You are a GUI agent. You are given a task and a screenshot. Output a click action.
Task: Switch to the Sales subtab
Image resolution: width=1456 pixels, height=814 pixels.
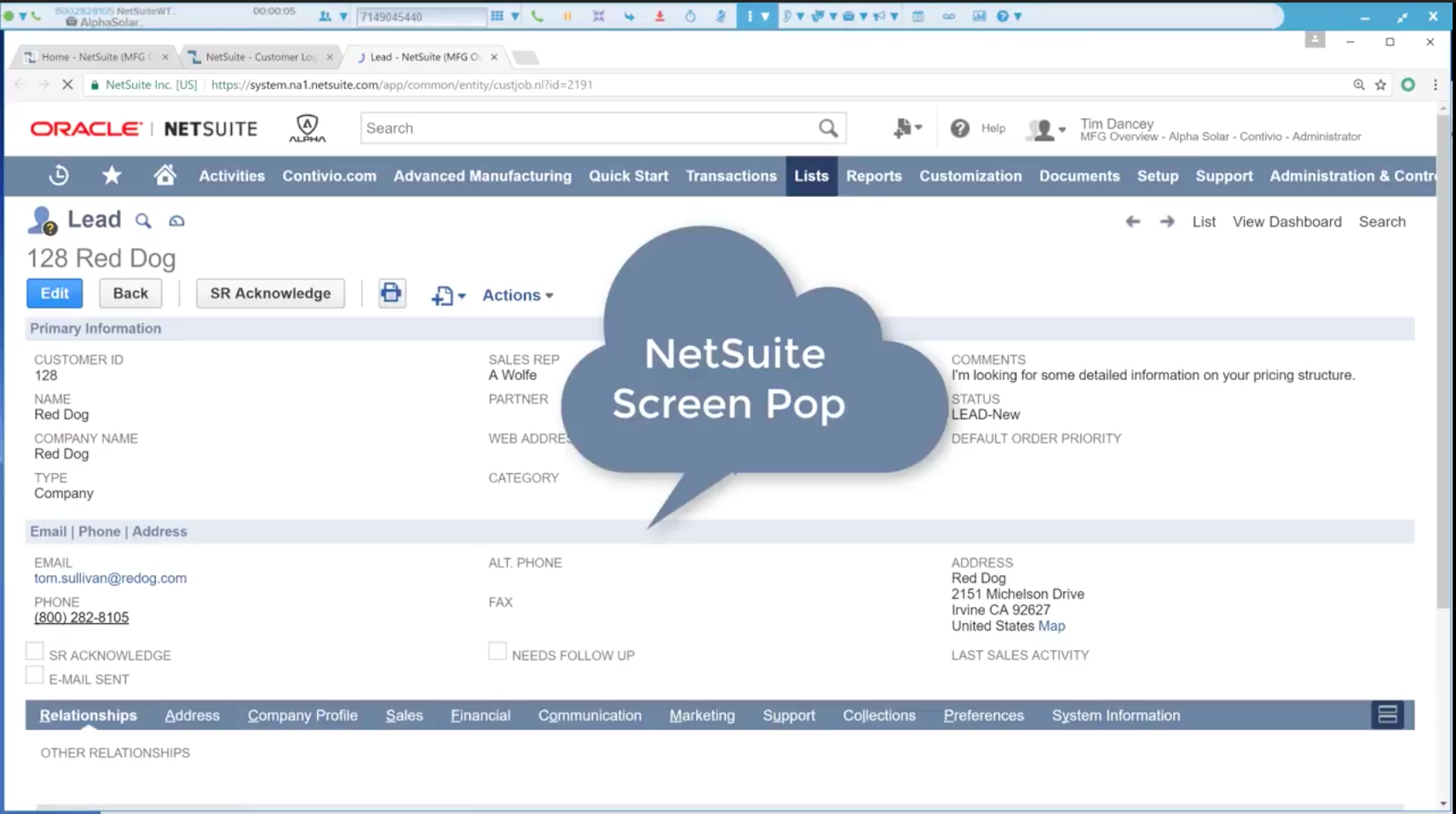(x=404, y=716)
